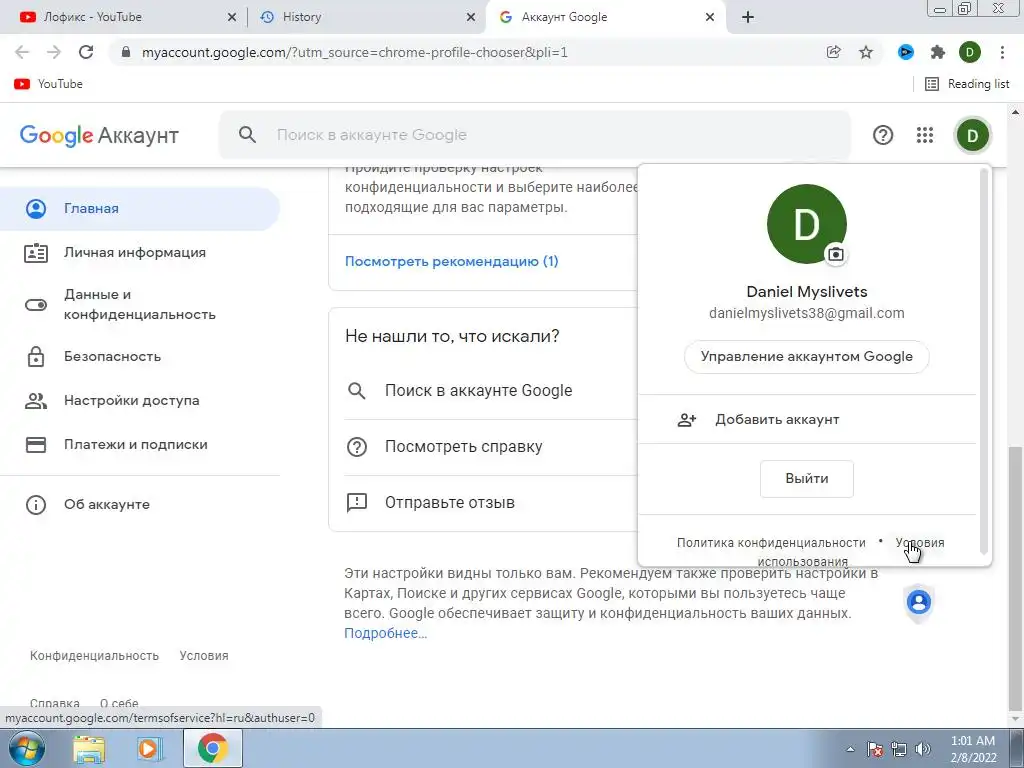Open the Chrome three-dot menu
Image resolution: width=1024 pixels, height=768 pixels.
tap(1002, 52)
